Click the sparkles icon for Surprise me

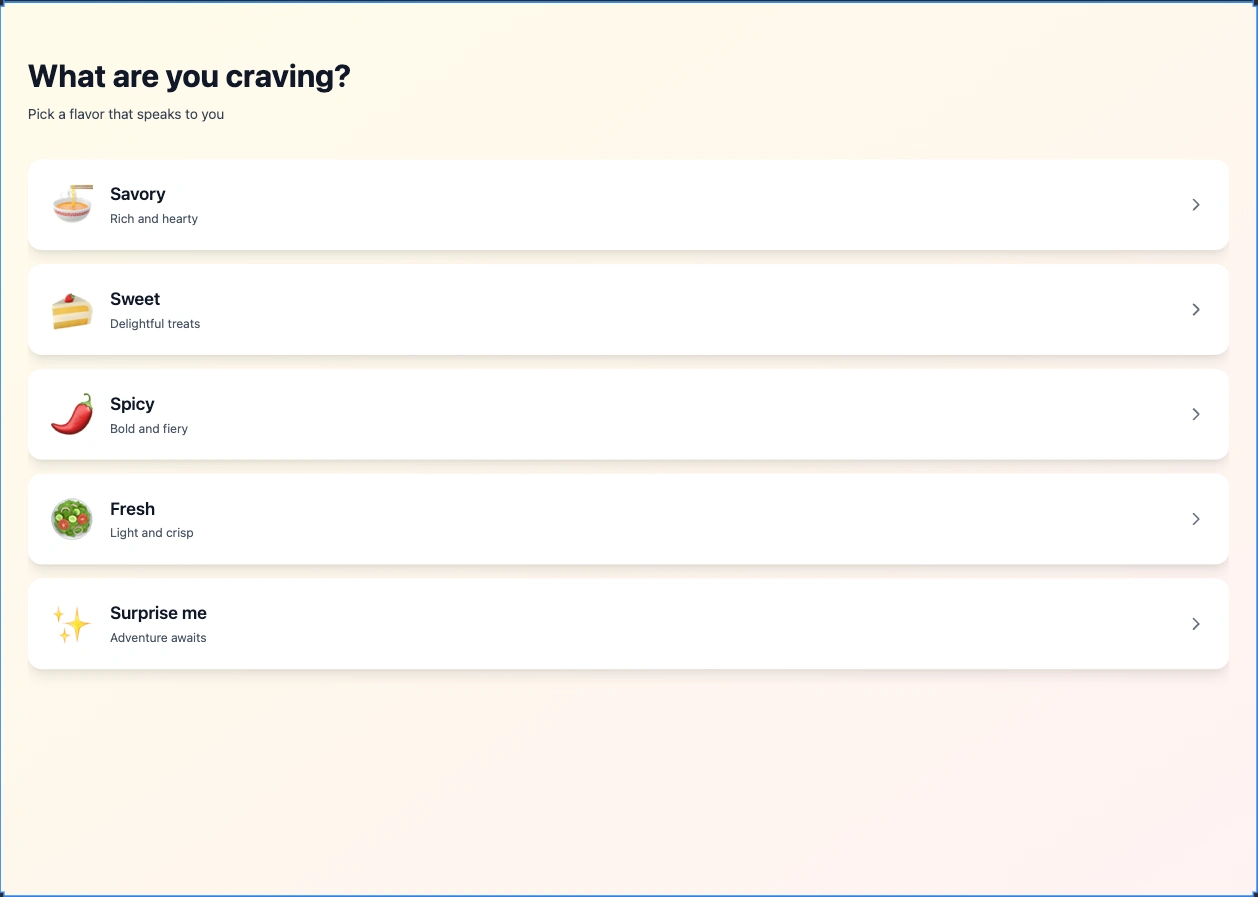72,624
